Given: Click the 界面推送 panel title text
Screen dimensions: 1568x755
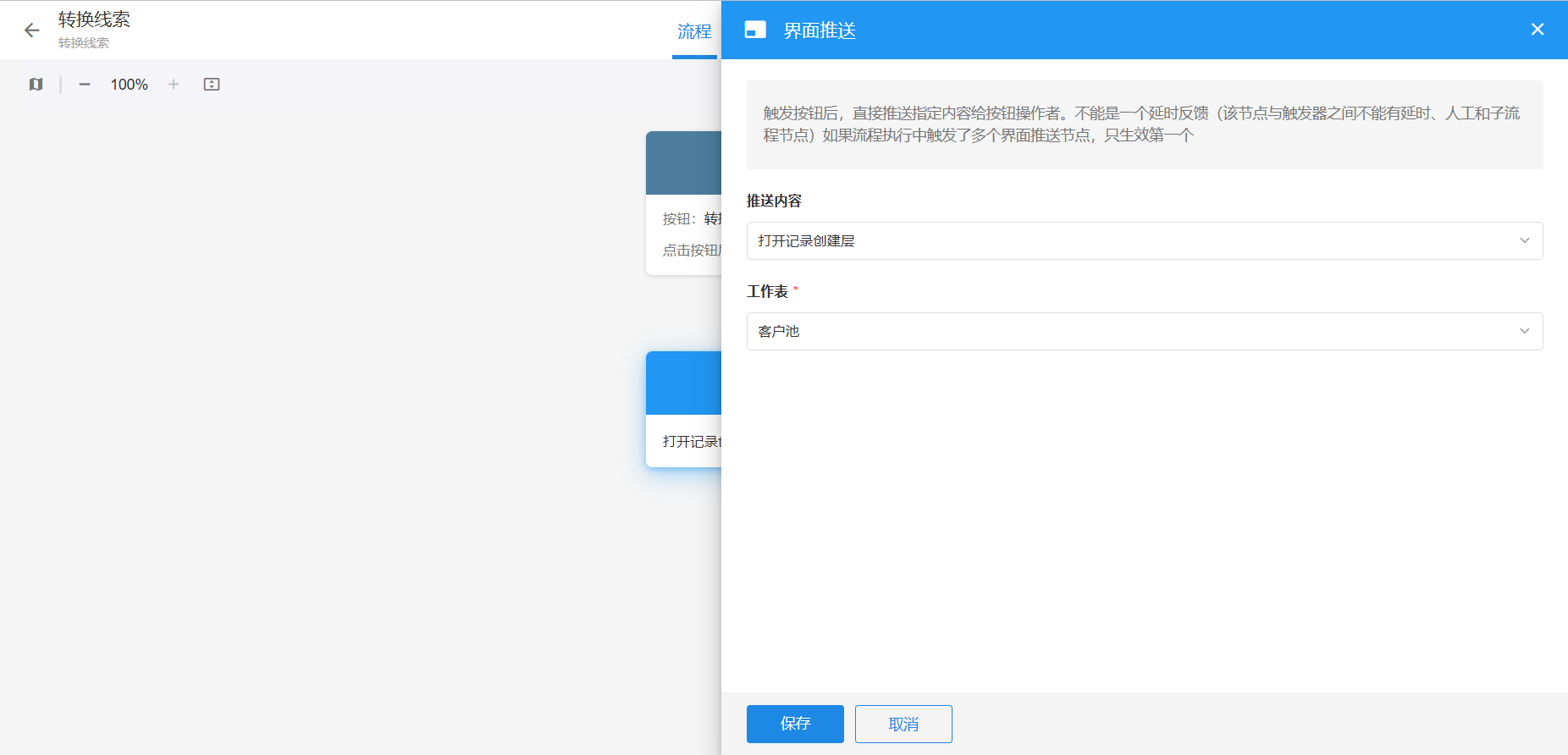Looking at the screenshot, I should (820, 30).
